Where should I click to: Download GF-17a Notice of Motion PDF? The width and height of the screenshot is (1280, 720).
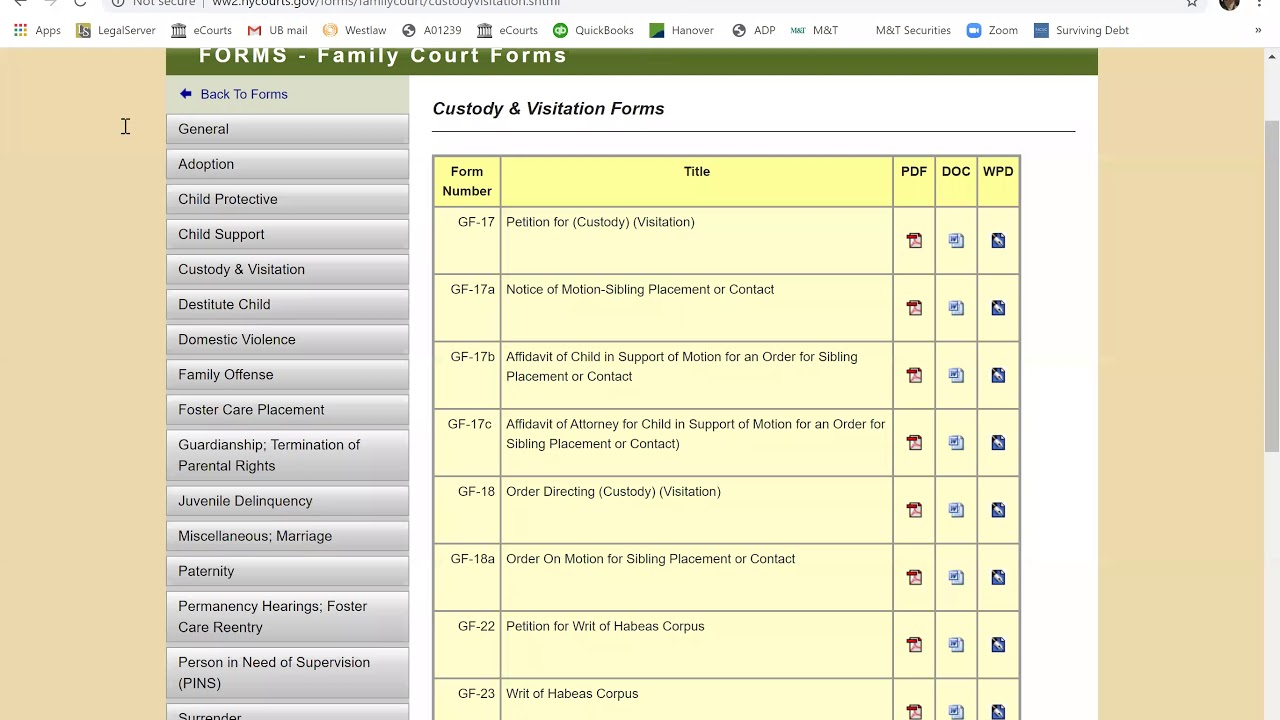click(x=914, y=307)
